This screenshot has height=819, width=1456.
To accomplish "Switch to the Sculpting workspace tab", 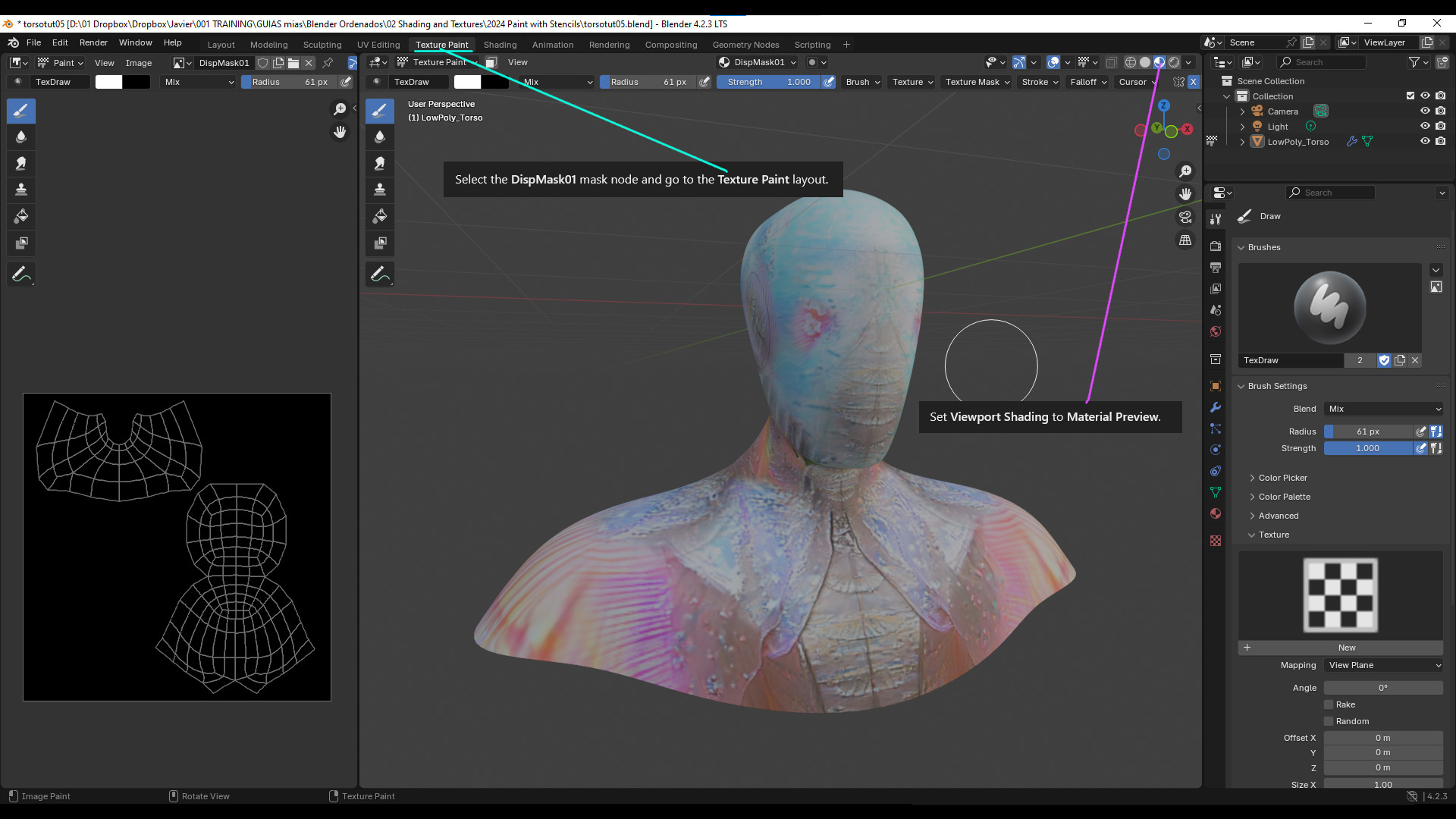I will click(322, 45).
